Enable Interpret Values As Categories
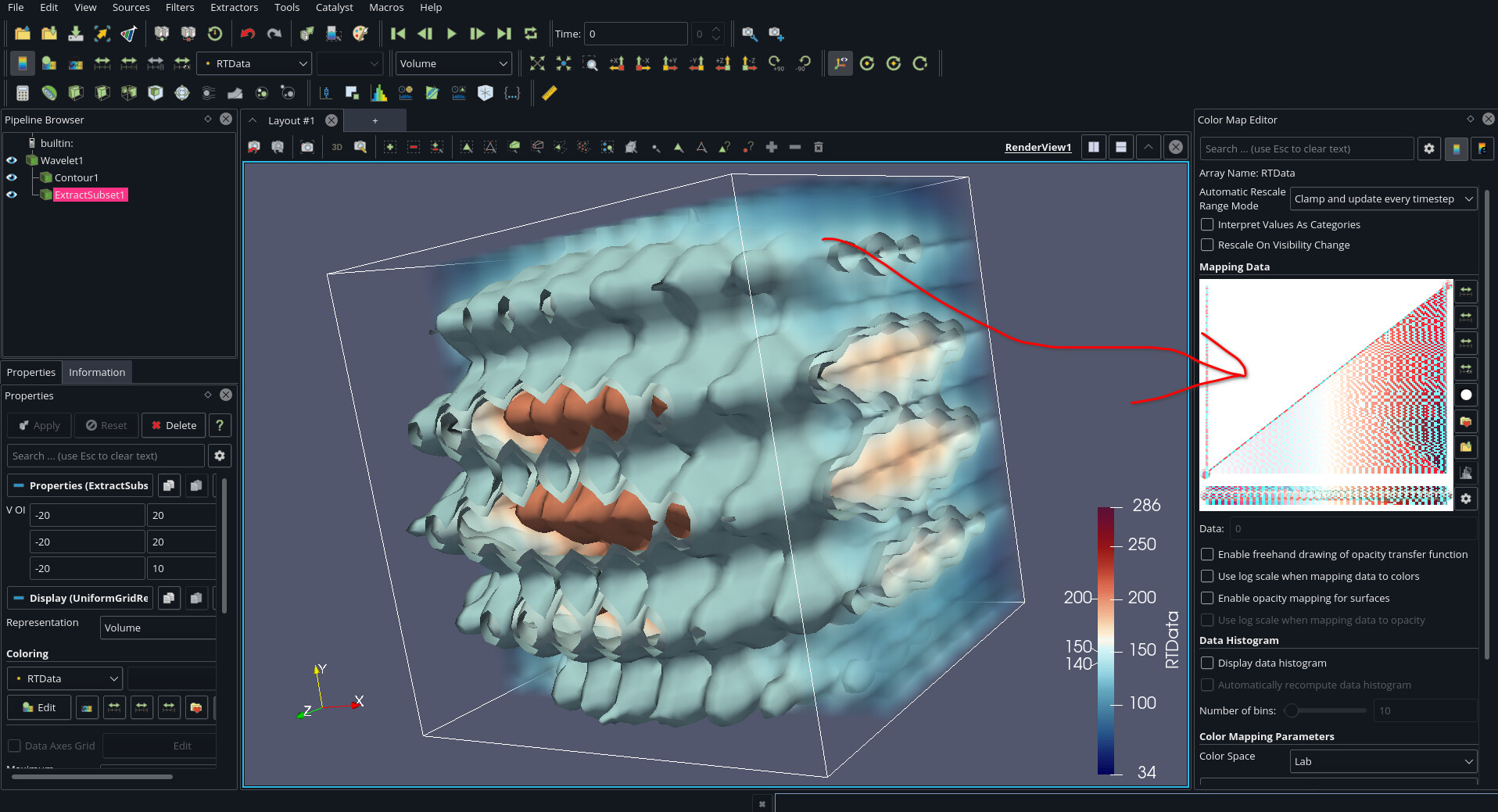Image resolution: width=1498 pixels, height=812 pixels. 1207,224
